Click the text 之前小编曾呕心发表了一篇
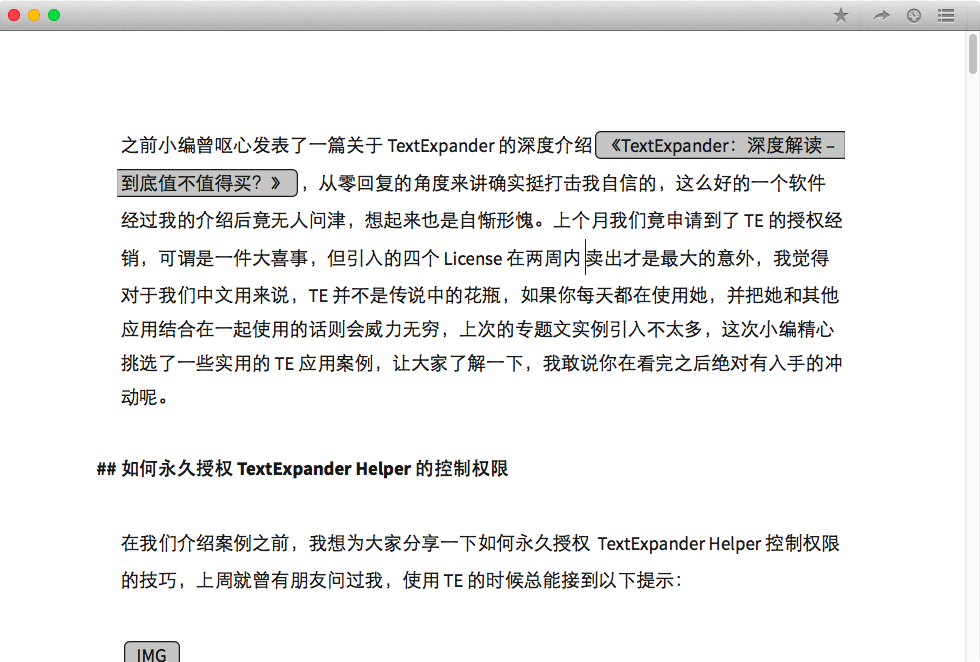This screenshot has height=662, width=980. tap(233, 145)
